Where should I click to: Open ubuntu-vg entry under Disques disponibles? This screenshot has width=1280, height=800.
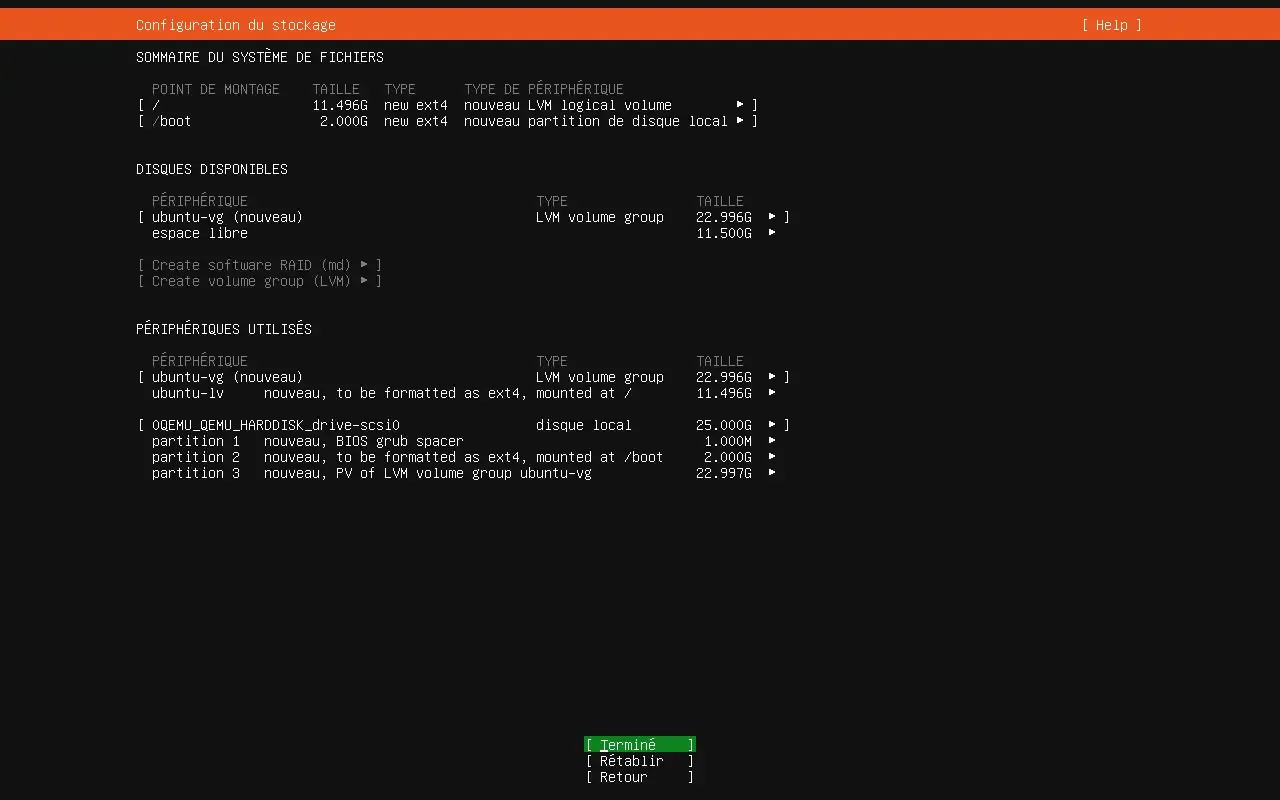464,217
